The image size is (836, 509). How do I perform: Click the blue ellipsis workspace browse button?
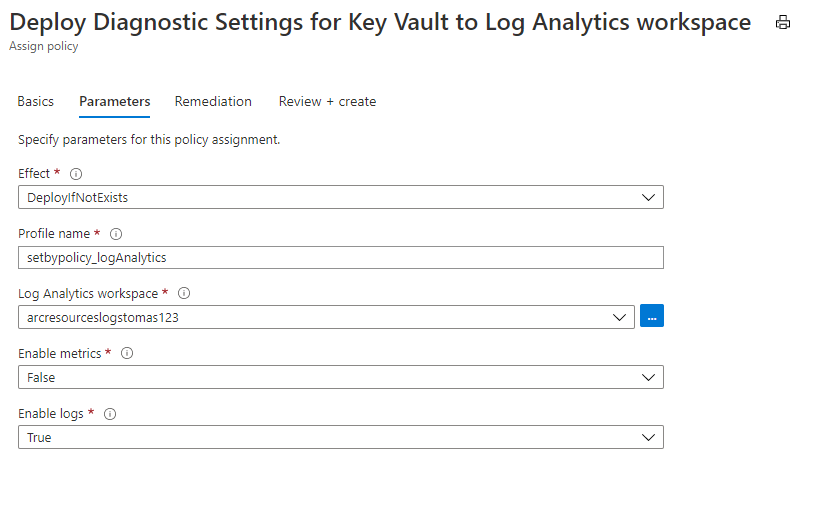tap(652, 316)
